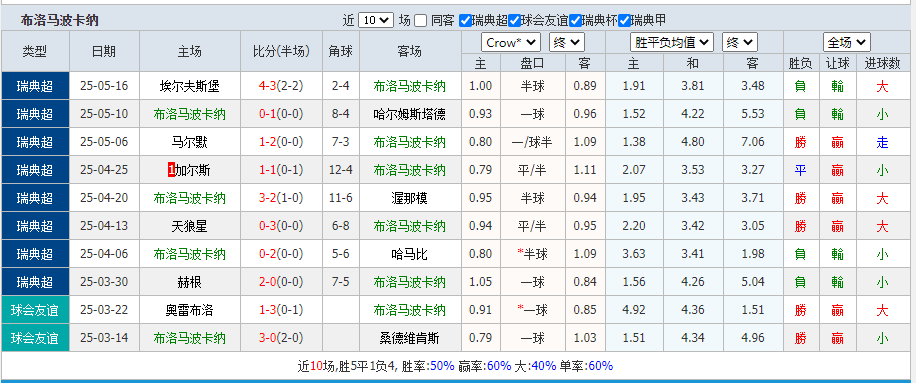
Task: Click the 类型 column header
Action: point(35,51)
